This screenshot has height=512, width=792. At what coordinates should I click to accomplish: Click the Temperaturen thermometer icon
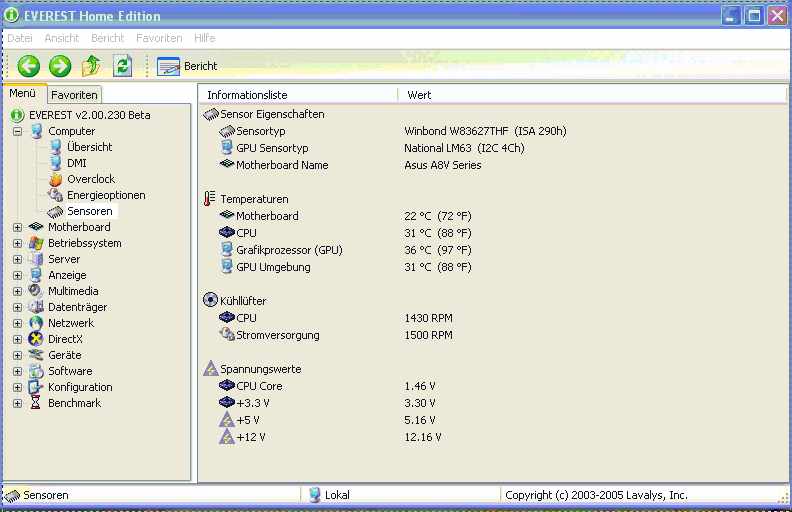click(209, 198)
